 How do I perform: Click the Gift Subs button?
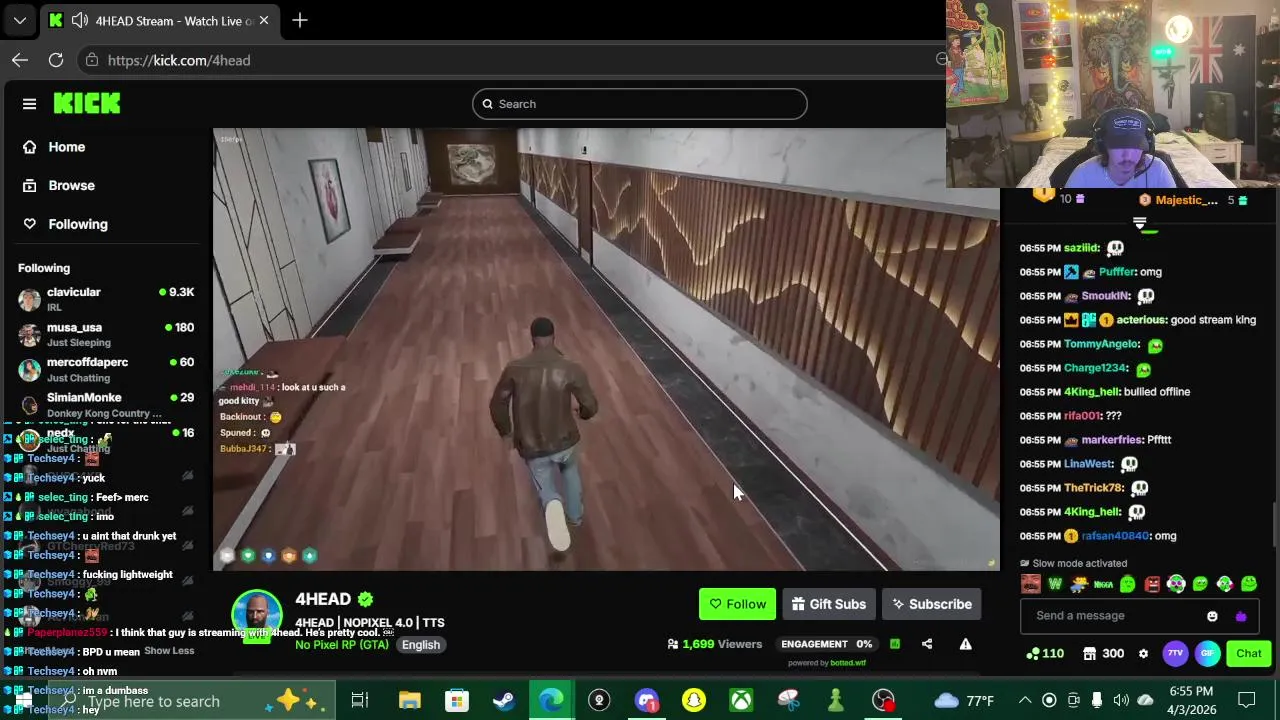[829, 604]
